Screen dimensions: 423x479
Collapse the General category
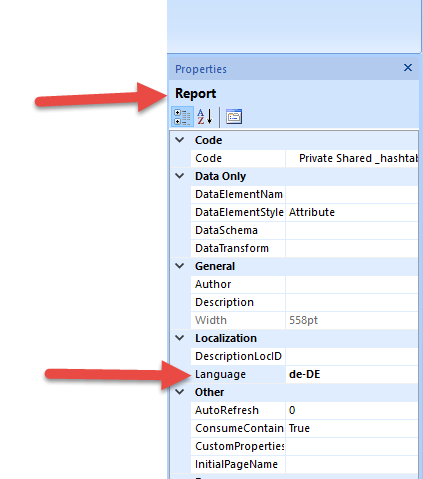[180, 266]
